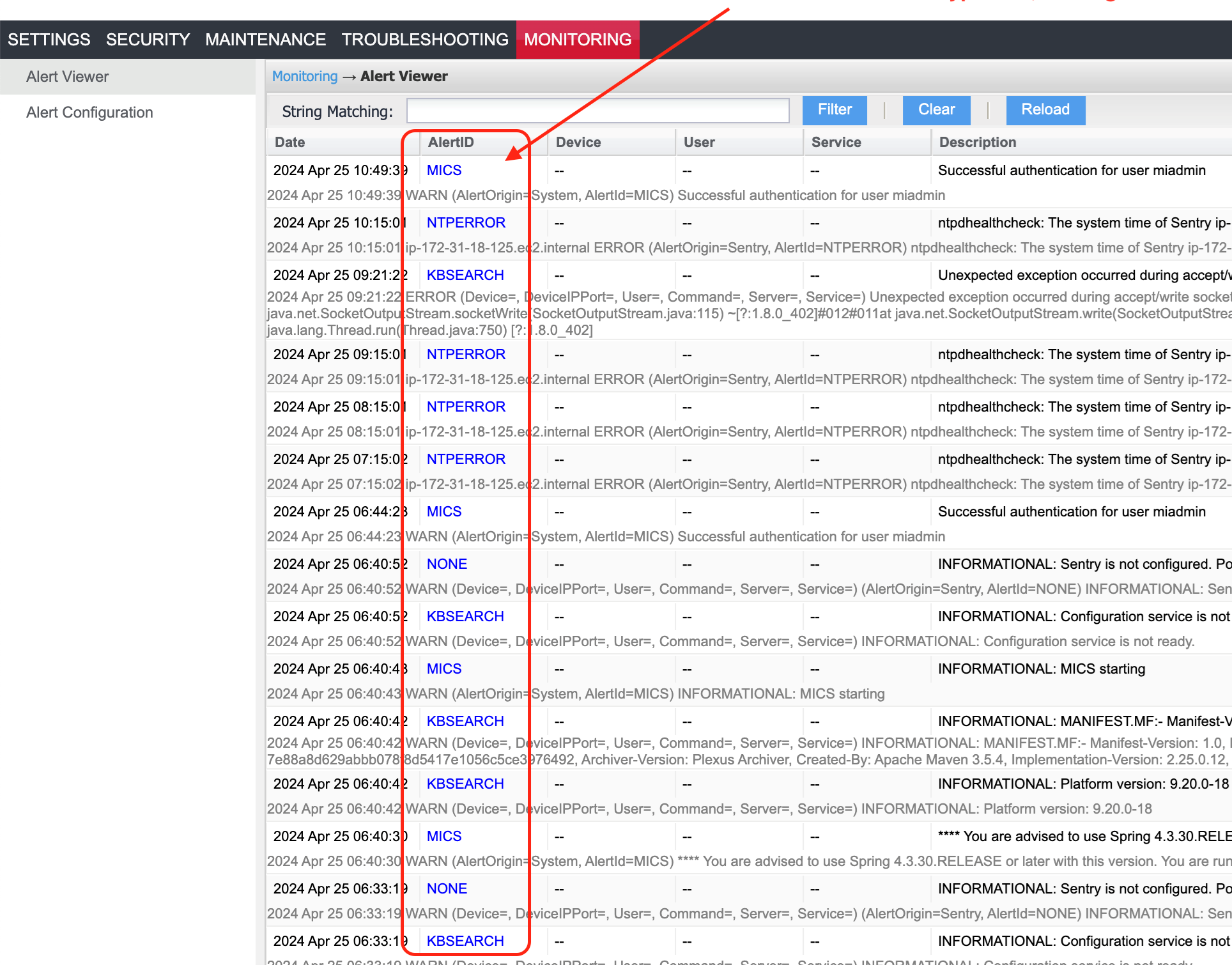Go to the TROUBLESHOOTING tab
Screen dimensions: 1232x967
point(424,40)
